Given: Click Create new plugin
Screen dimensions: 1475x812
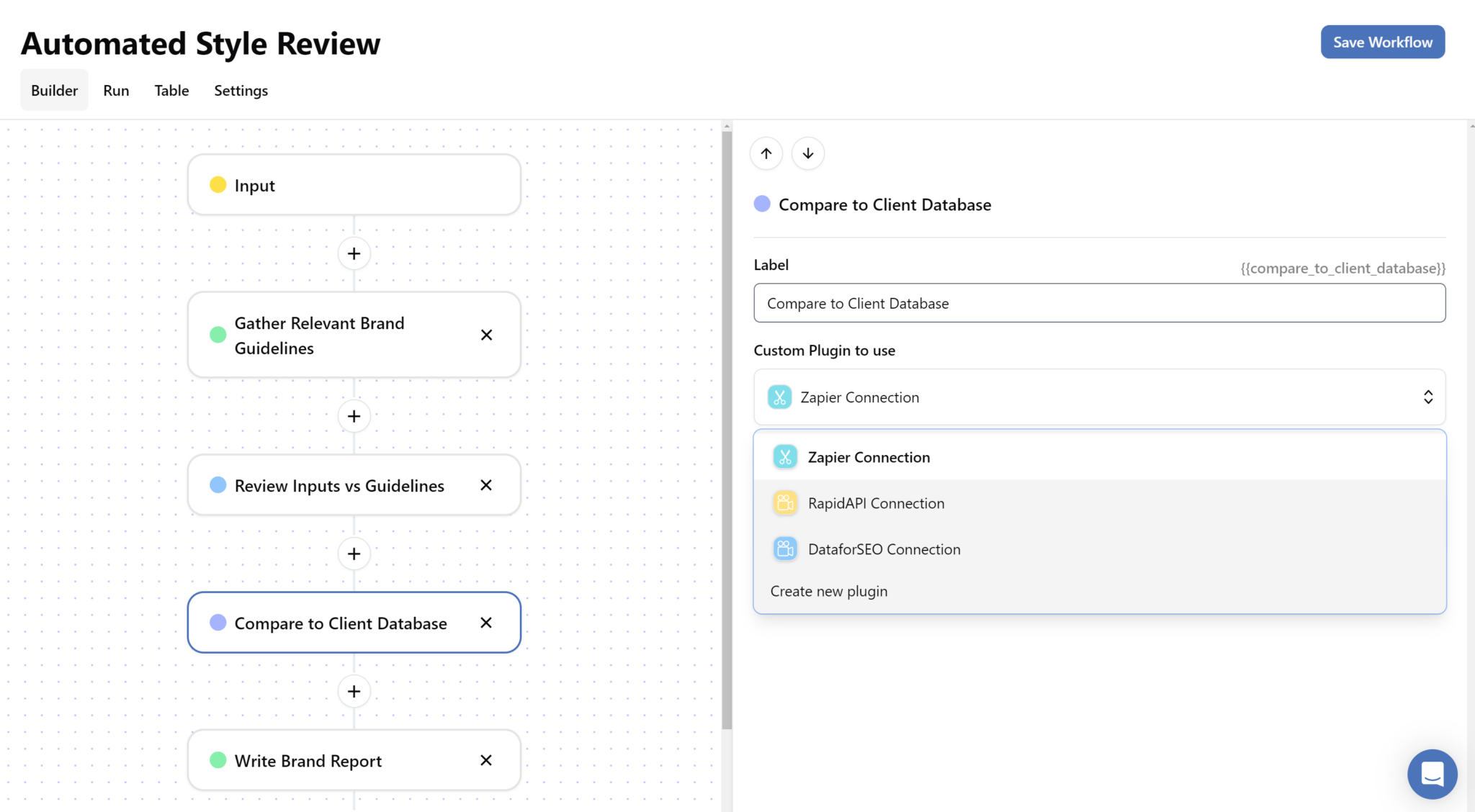Looking at the screenshot, I should point(828,590).
